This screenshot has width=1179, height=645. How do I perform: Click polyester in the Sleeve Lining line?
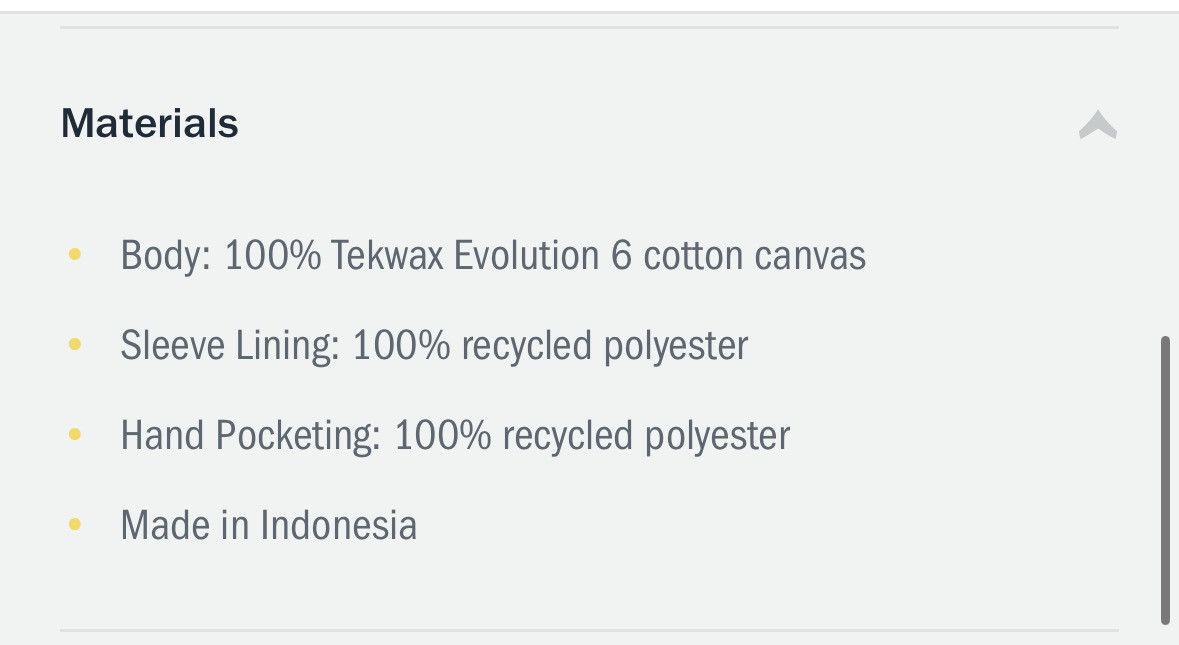pos(676,347)
